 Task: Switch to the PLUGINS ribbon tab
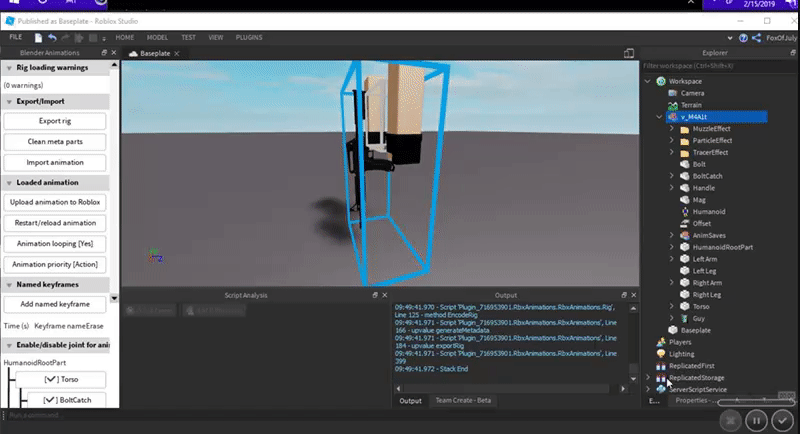coord(249,38)
